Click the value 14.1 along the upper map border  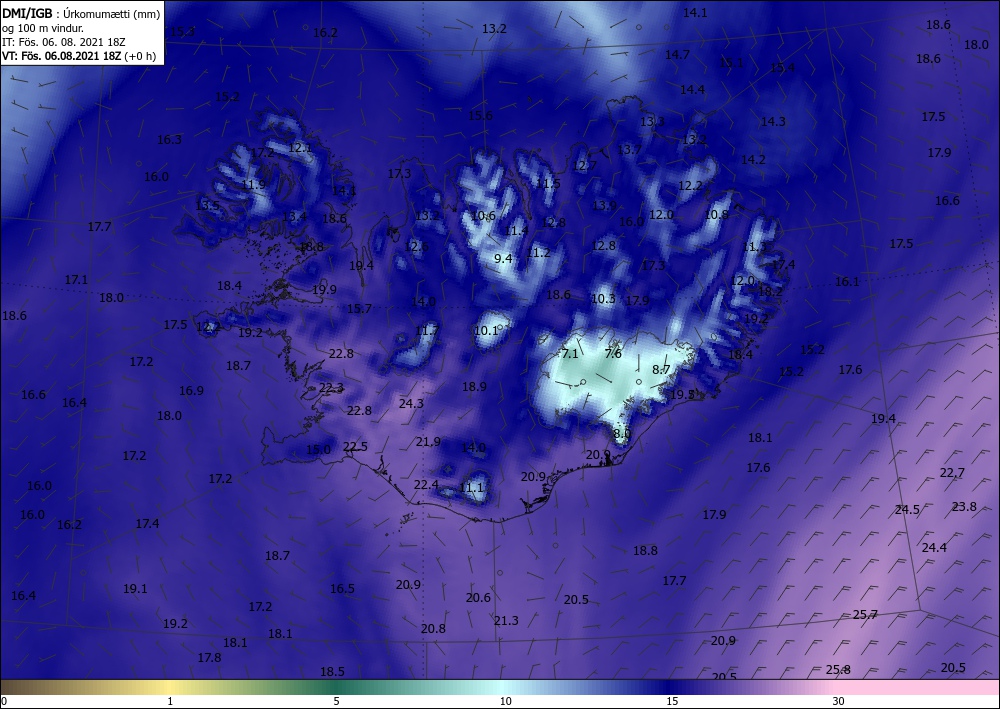(695, 12)
